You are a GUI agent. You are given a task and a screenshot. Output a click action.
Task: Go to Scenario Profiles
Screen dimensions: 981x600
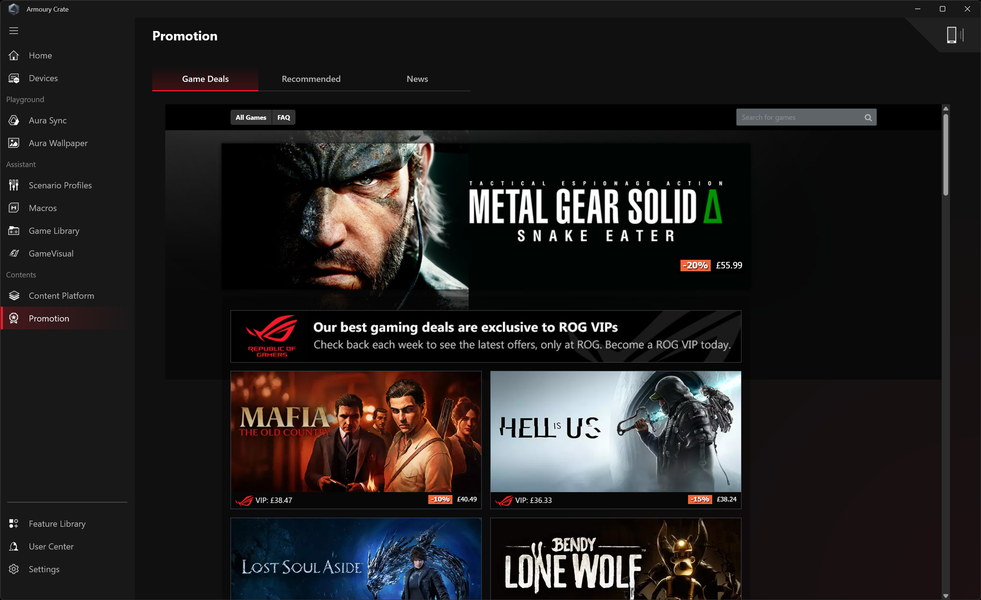68,185
